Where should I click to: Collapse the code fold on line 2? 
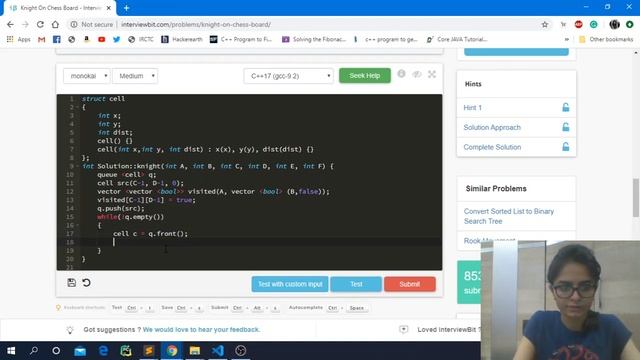click(77, 107)
